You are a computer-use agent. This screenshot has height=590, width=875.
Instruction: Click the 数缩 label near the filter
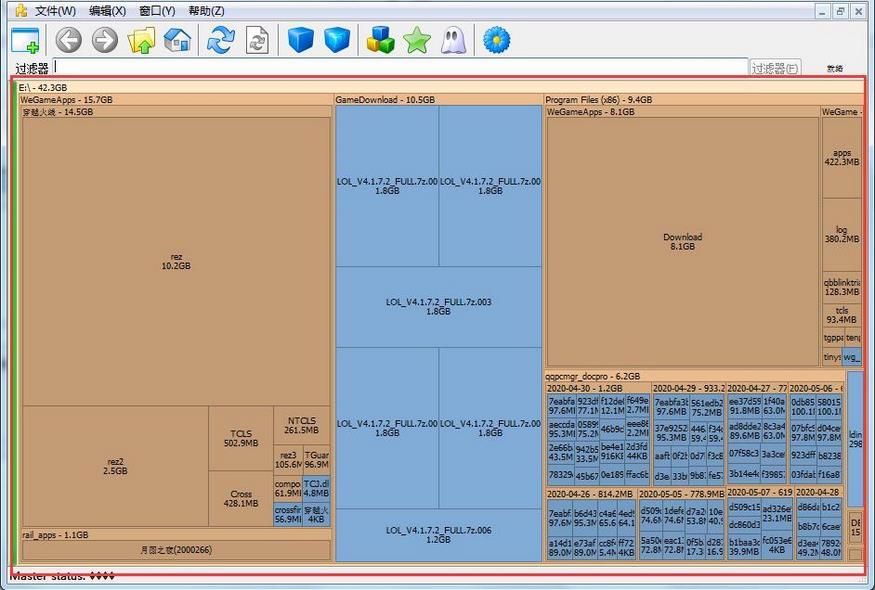click(833, 67)
